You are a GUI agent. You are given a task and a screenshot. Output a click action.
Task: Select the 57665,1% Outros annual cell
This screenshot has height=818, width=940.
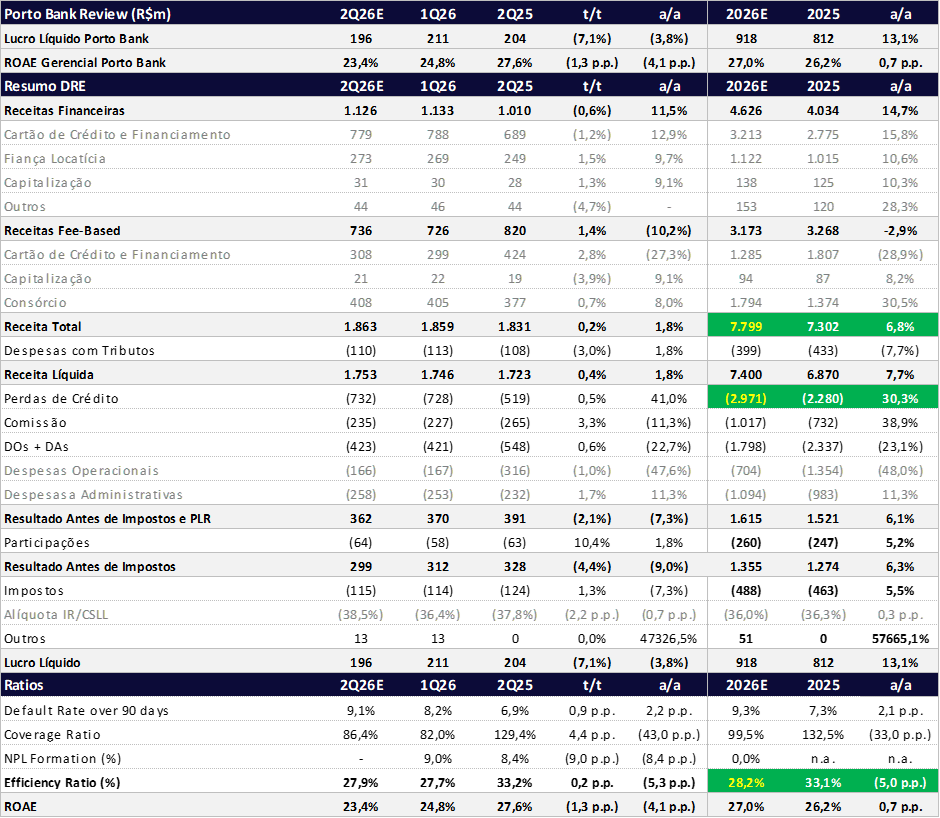tap(900, 638)
